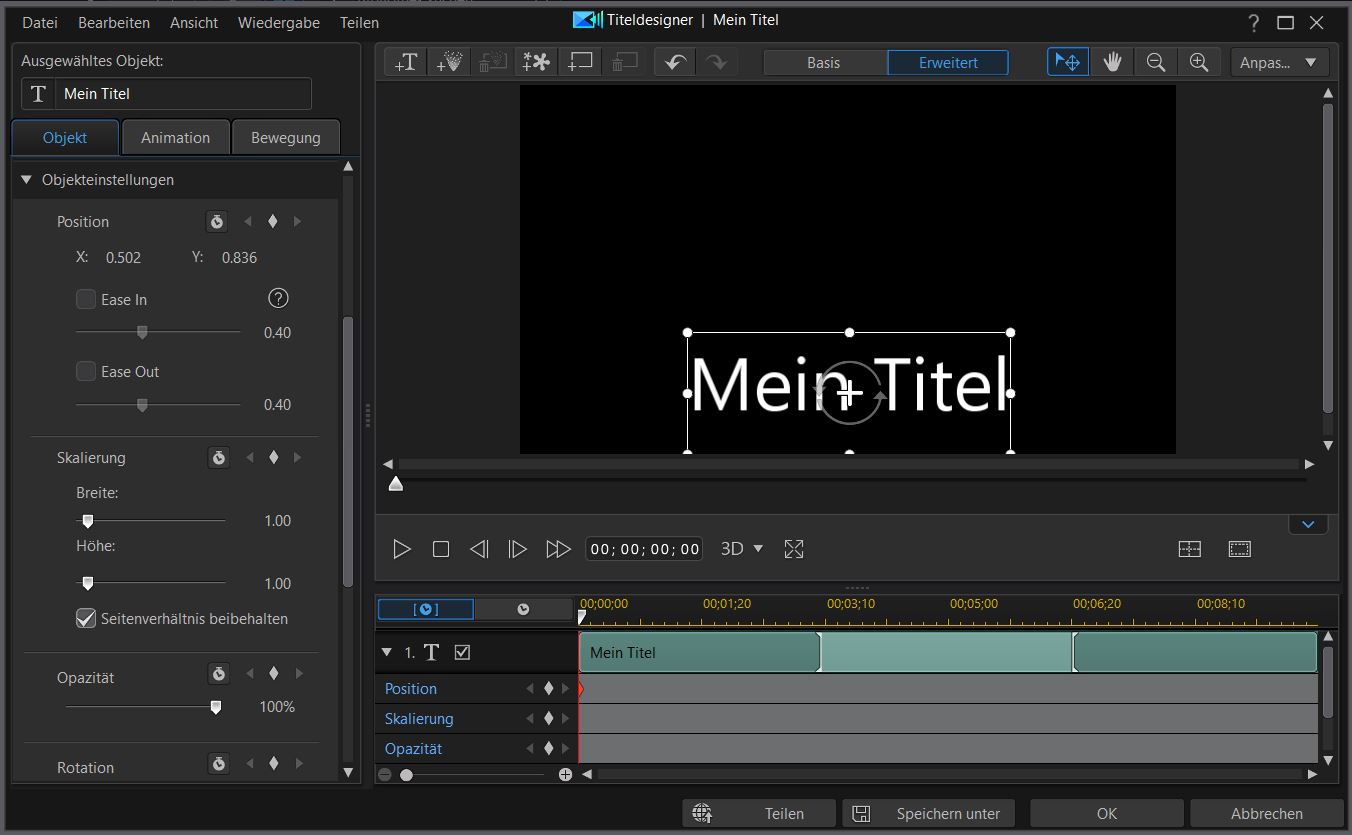Toggle fullscreen preview icon
The height and width of the screenshot is (835, 1352).
tap(794, 549)
